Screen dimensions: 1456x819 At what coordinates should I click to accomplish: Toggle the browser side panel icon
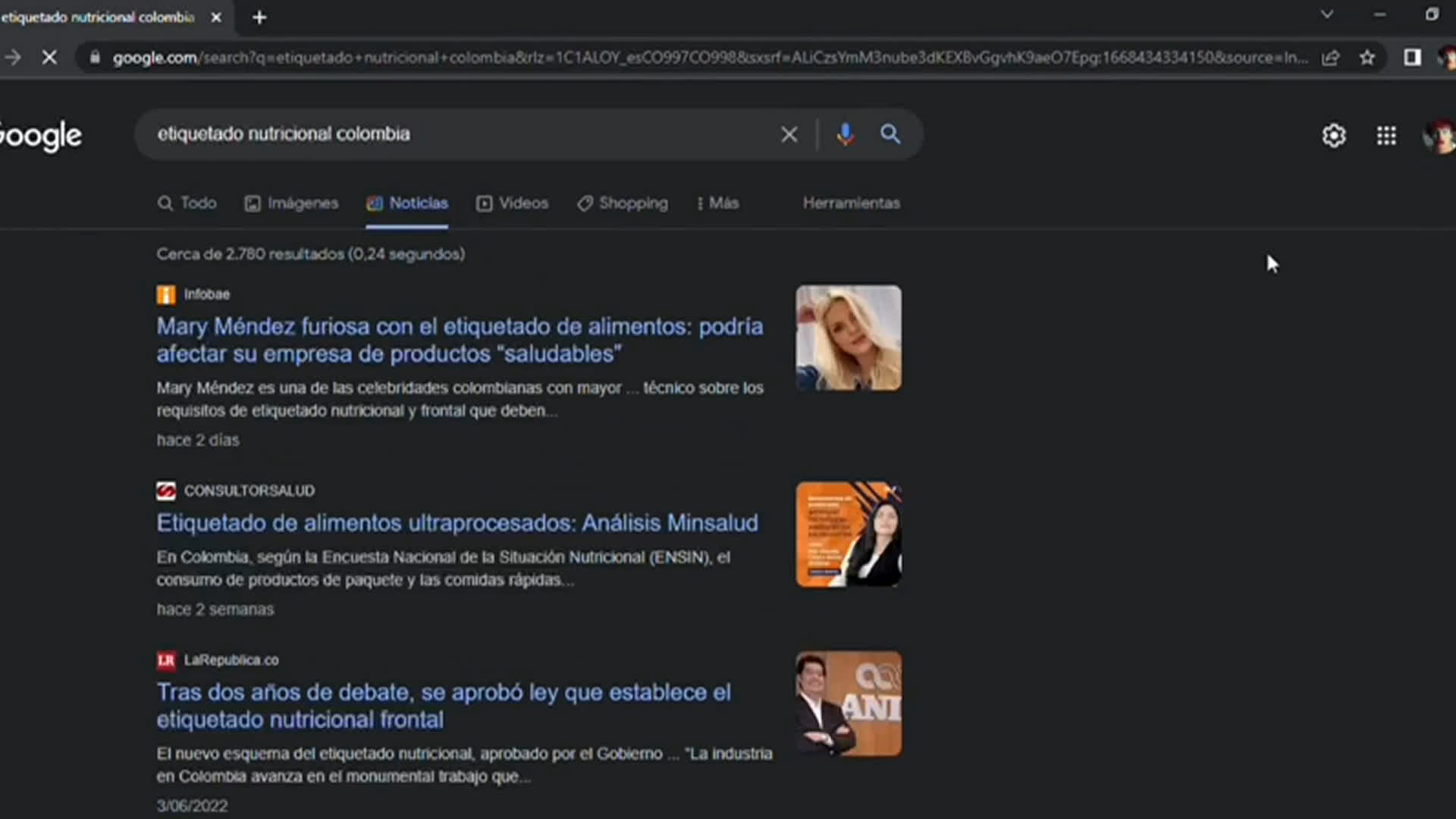[1412, 58]
